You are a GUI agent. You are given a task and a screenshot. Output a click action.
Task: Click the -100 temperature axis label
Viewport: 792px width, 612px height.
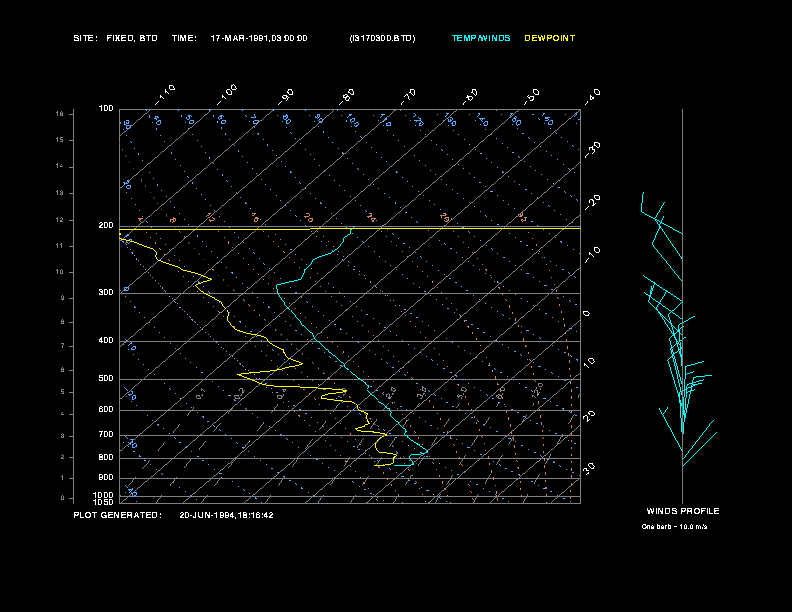pyautogui.click(x=226, y=95)
